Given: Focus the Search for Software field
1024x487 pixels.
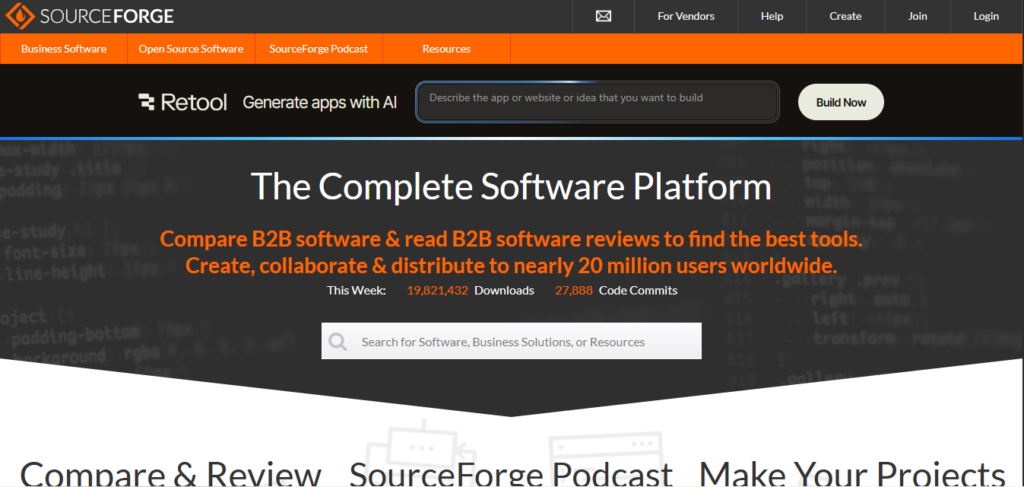Looking at the screenshot, I should pyautogui.click(x=511, y=341).
